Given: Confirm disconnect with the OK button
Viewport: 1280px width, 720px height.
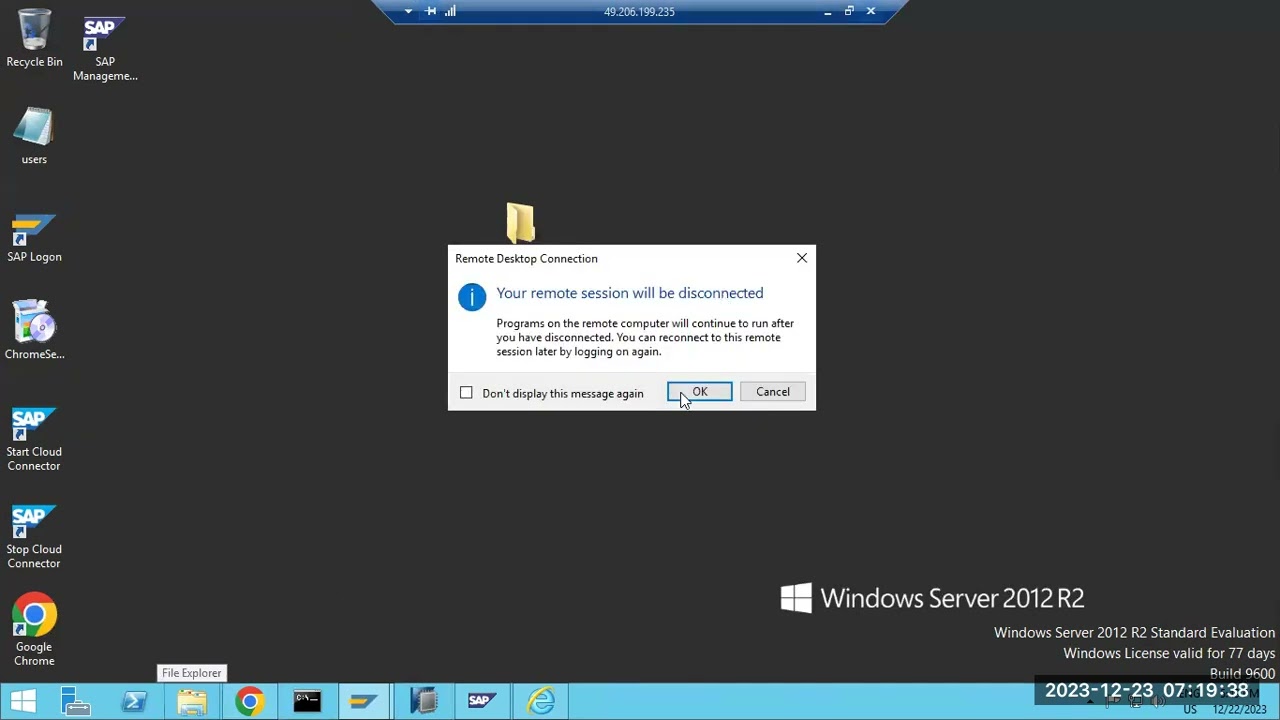Looking at the screenshot, I should point(700,392).
